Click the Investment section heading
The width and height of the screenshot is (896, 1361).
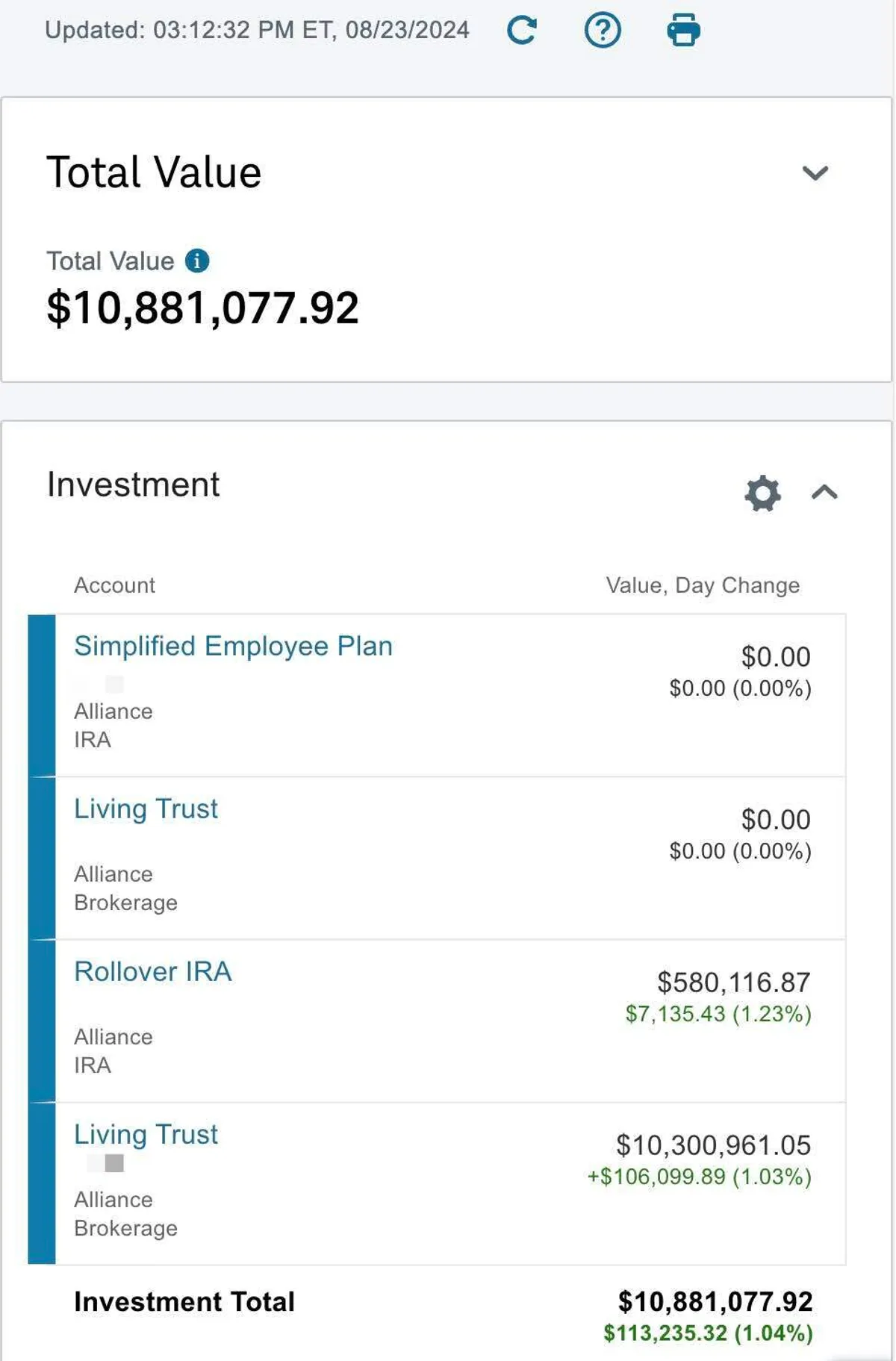pos(133,485)
